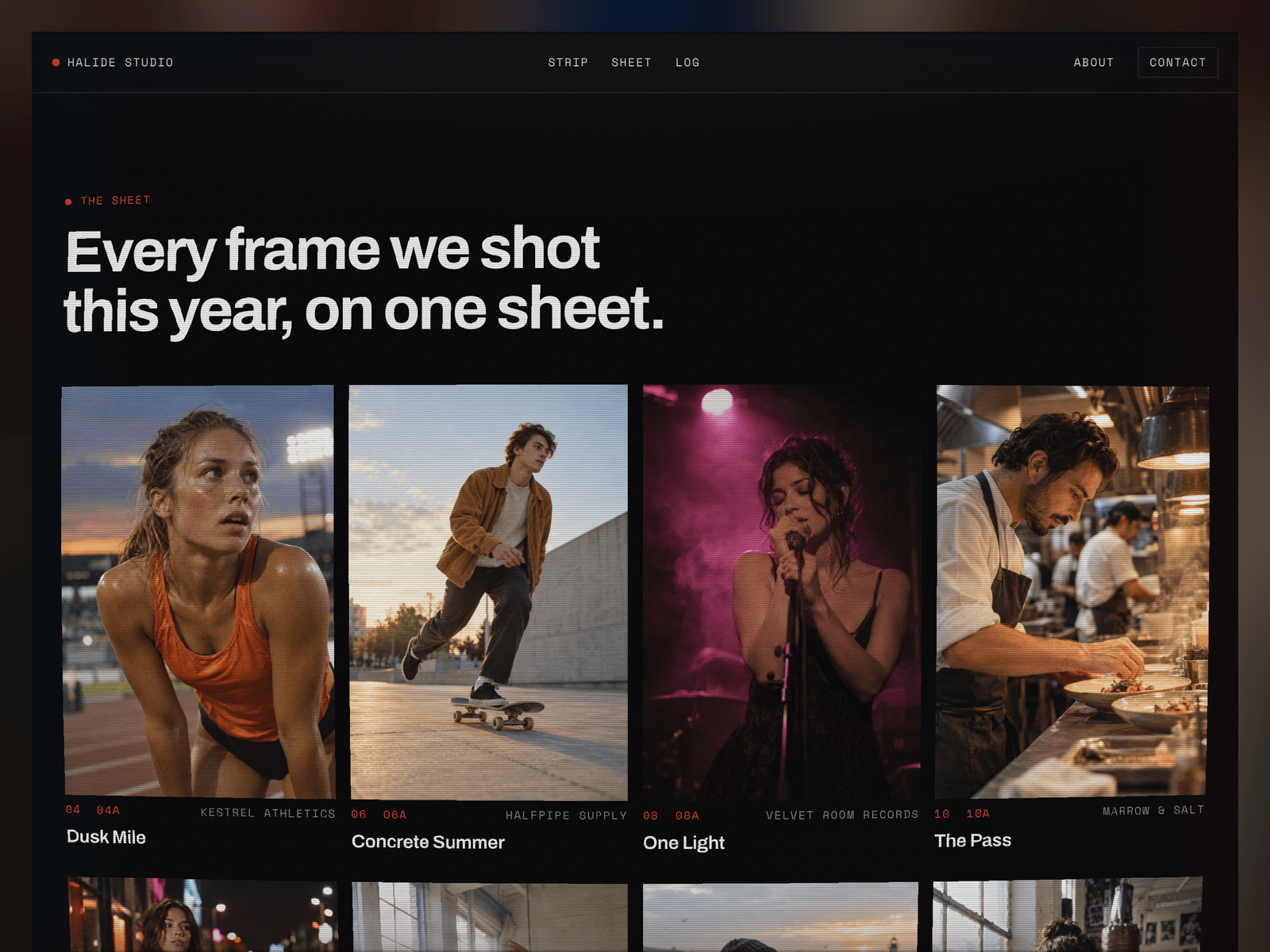Open the Concrete Summer skateboarder thumbnail
The image size is (1270, 952).
[488, 593]
